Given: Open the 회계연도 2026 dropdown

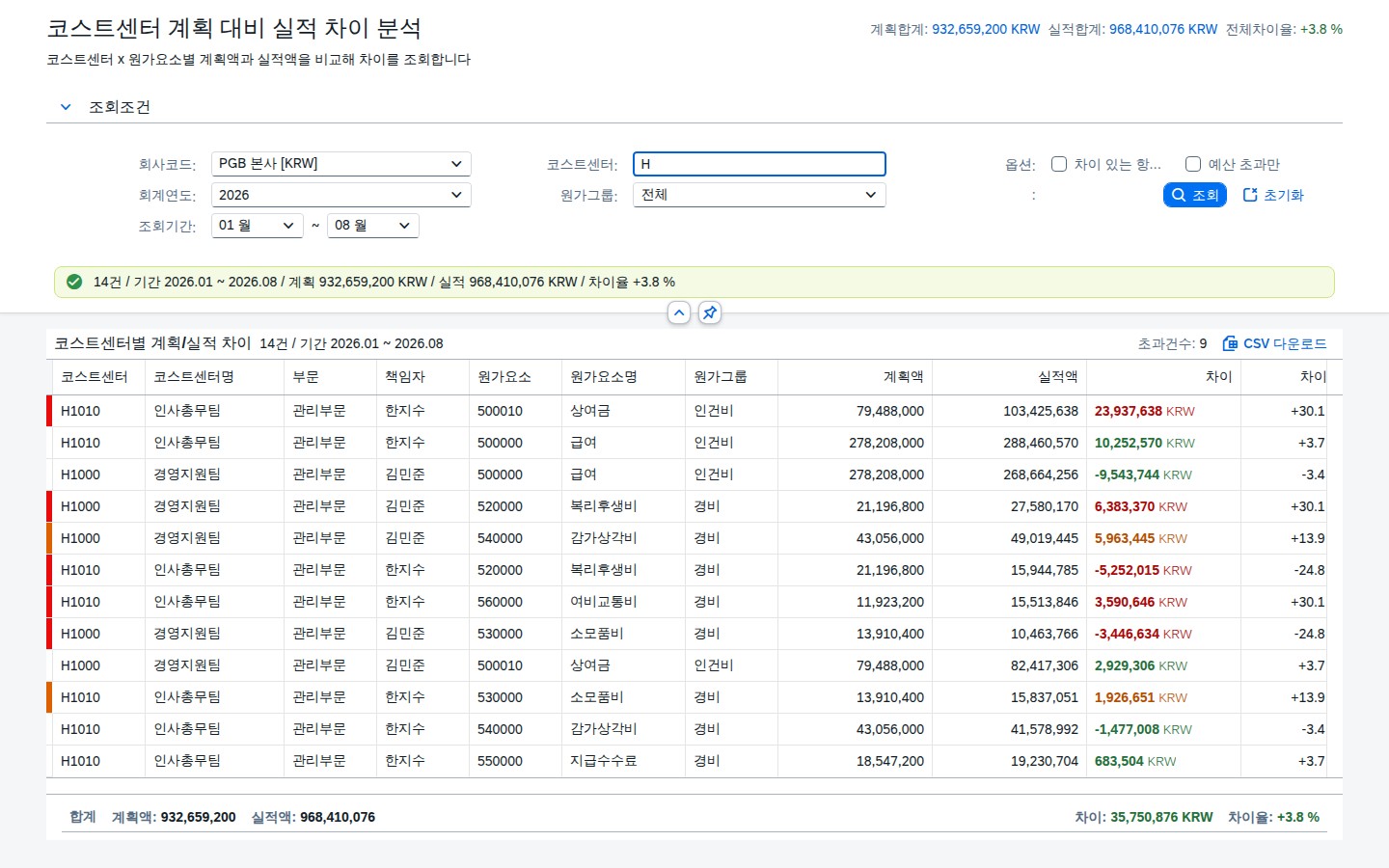Looking at the screenshot, I should coord(341,195).
